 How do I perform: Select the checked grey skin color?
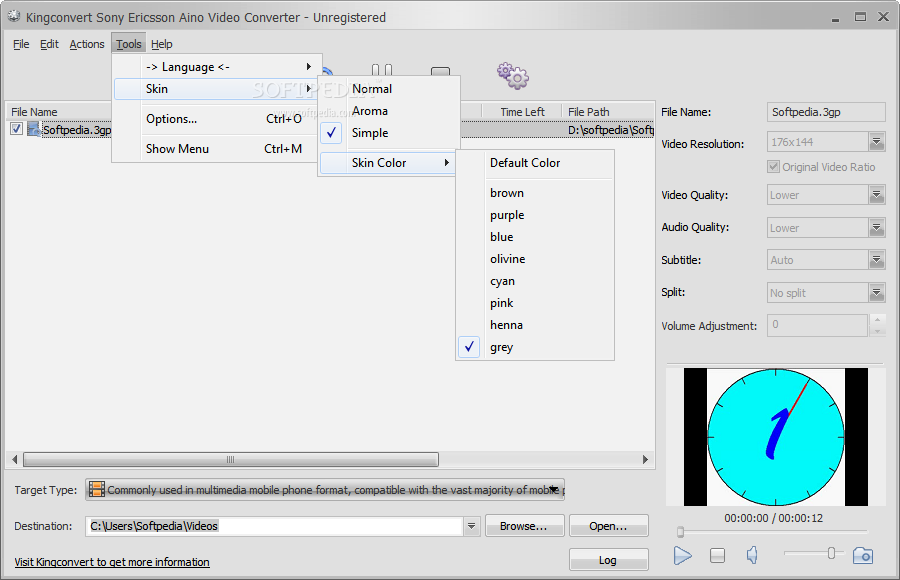[x=535, y=347]
